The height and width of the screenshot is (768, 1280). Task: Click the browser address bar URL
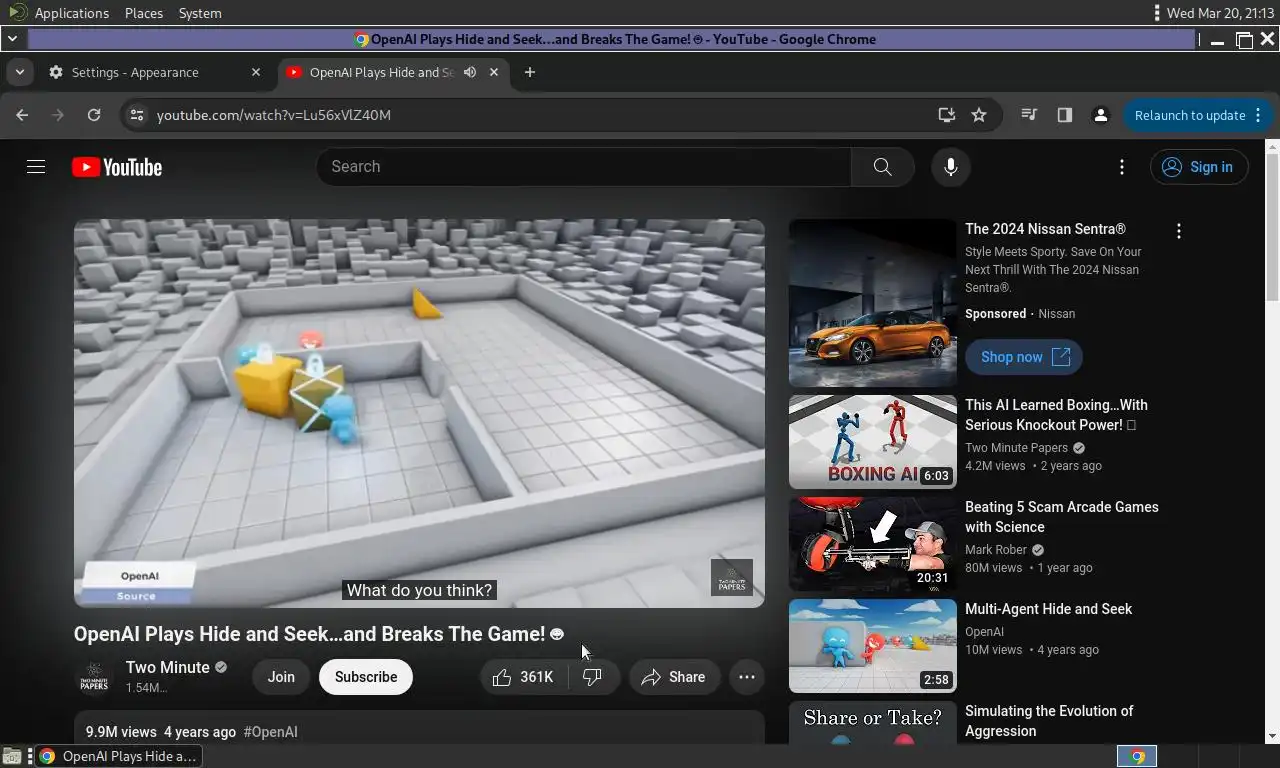[x=273, y=115]
